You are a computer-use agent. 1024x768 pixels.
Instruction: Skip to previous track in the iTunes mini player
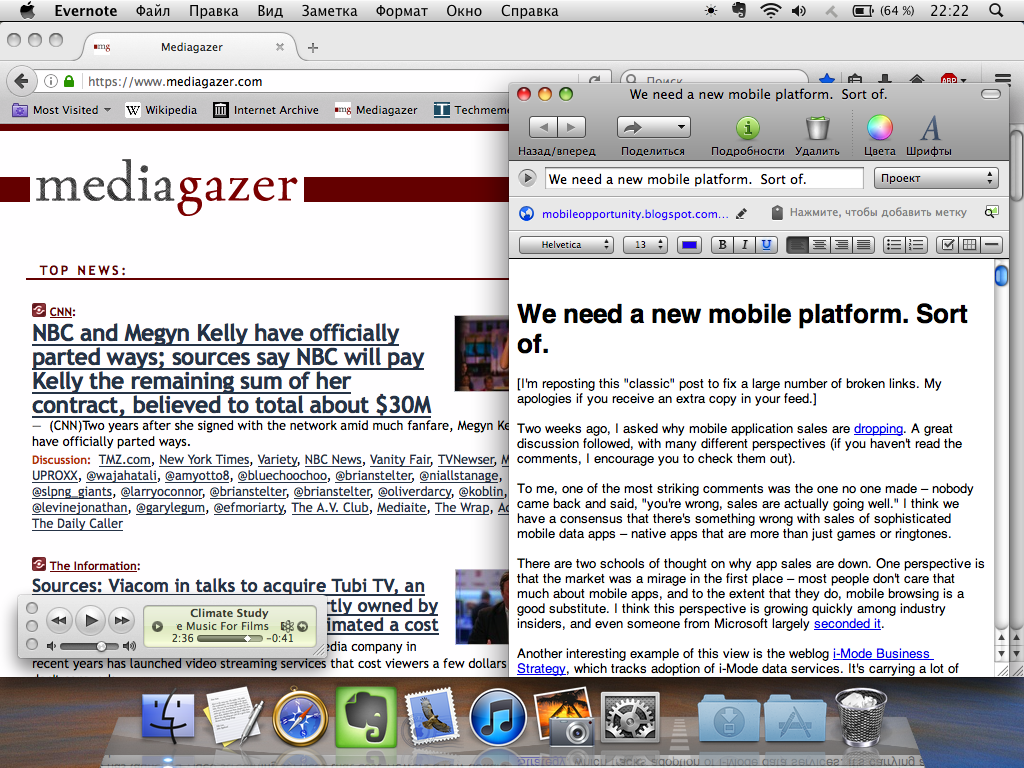coord(59,620)
